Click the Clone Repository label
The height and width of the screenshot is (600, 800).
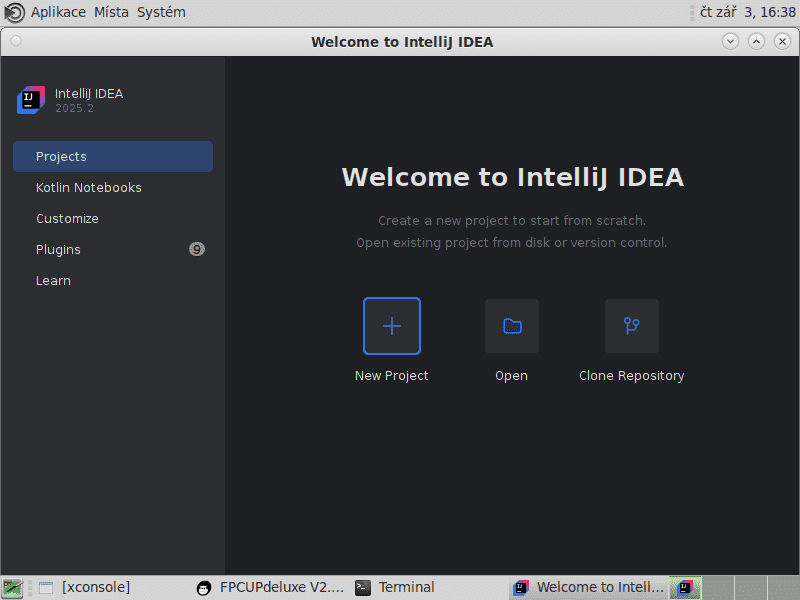(x=632, y=376)
